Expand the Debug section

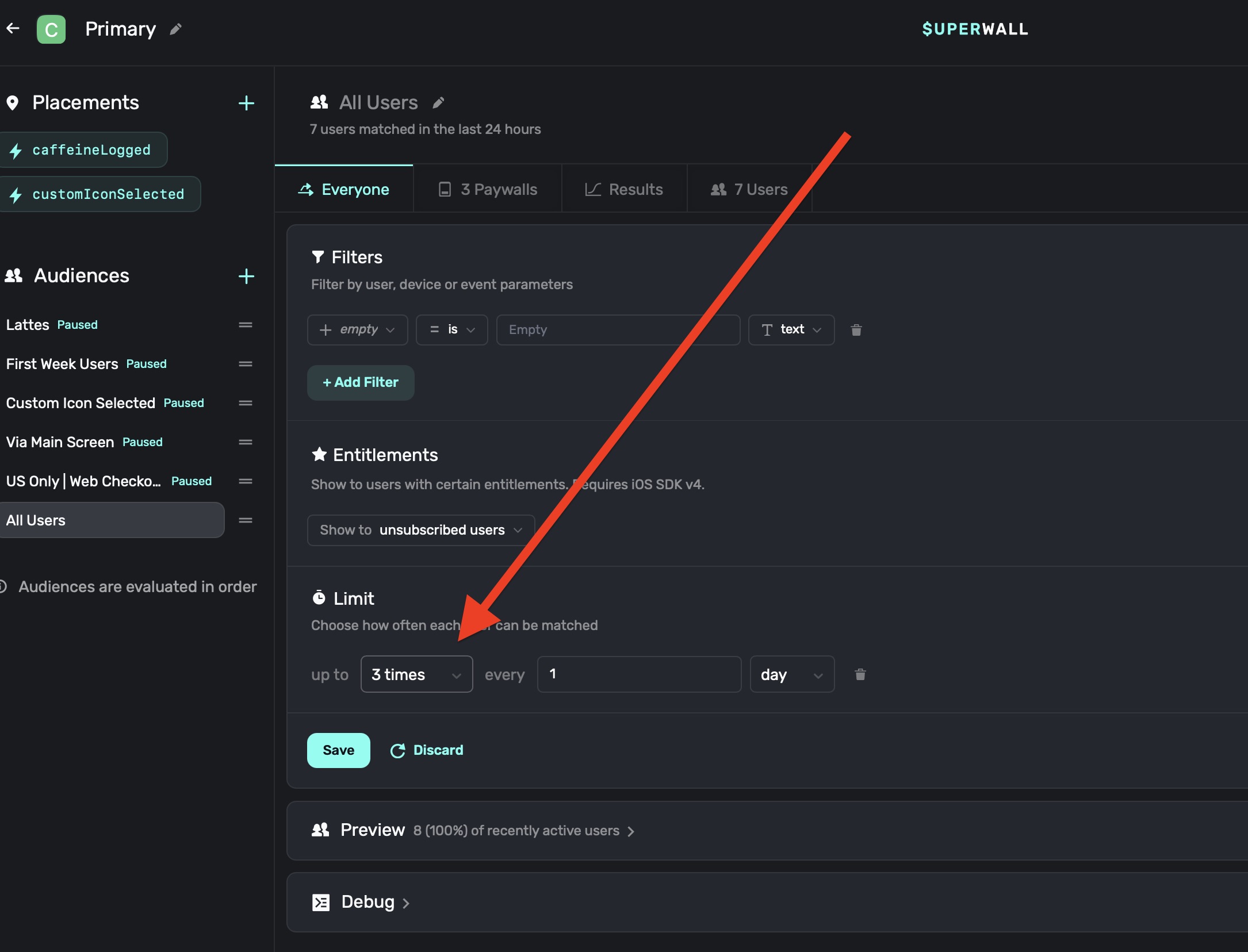(x=368, y=902)
